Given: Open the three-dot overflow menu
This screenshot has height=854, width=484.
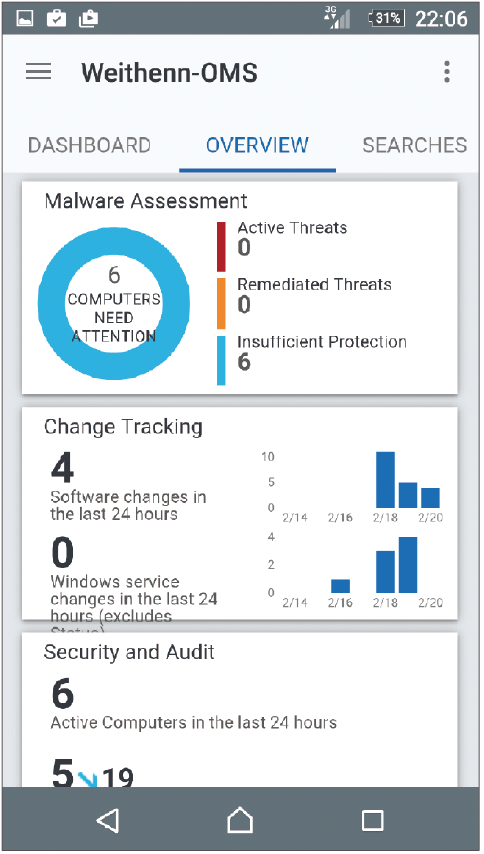Looking at the screenshot, I should tap(446, 72).
